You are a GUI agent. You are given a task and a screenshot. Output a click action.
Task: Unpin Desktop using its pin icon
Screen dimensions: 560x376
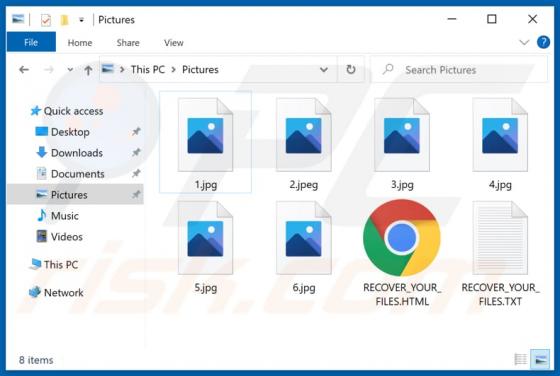click(136, 132)
